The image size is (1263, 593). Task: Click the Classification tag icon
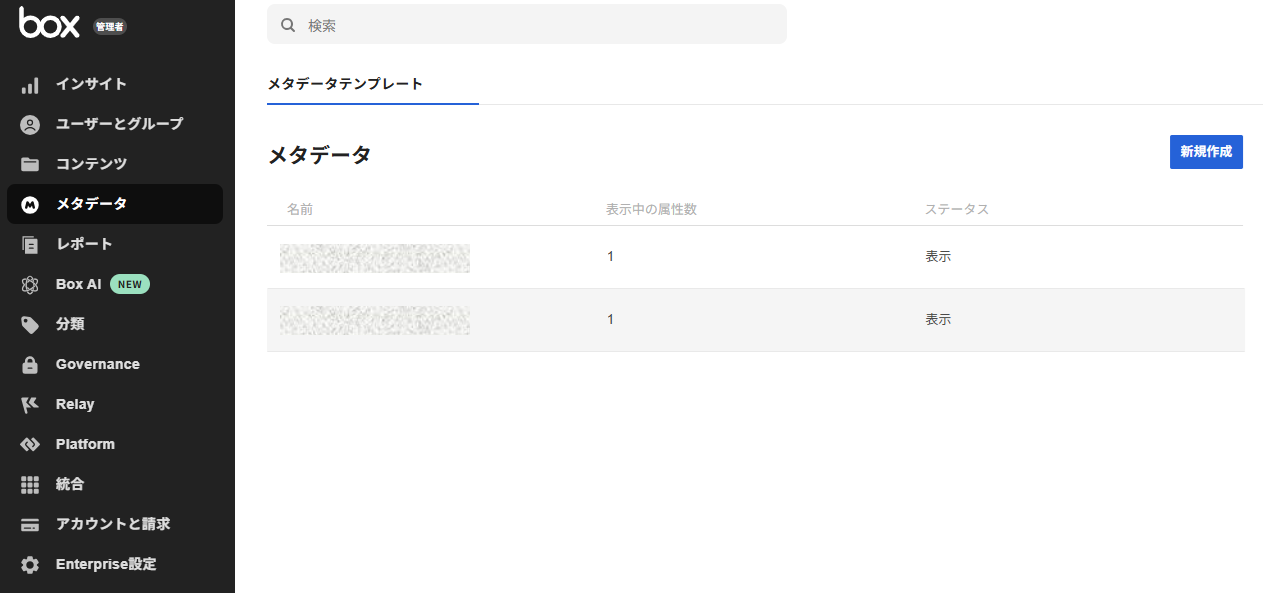30,325
